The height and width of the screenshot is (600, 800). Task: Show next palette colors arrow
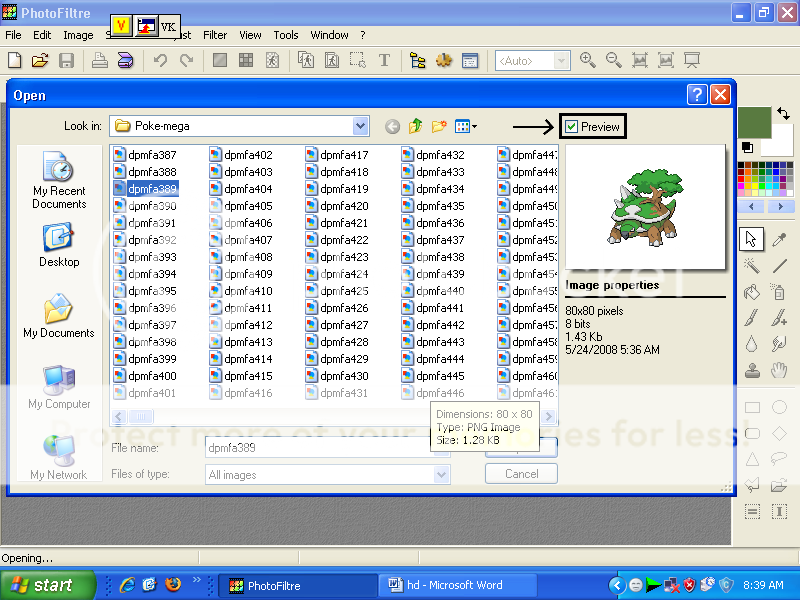[x=780, y=207]
